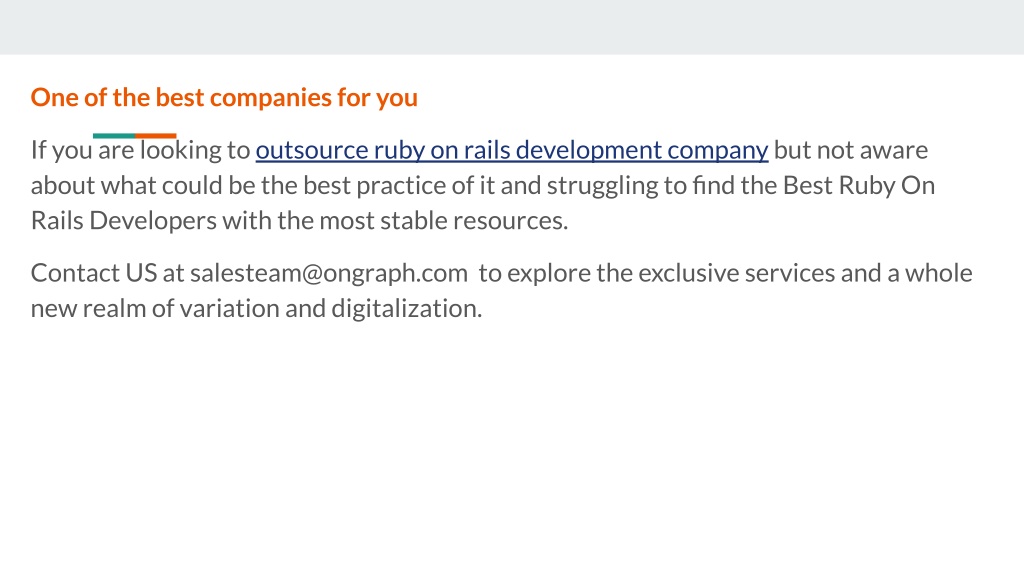Click the teal segment of the accent line
1024x576 pixels.
click(114, 136)
